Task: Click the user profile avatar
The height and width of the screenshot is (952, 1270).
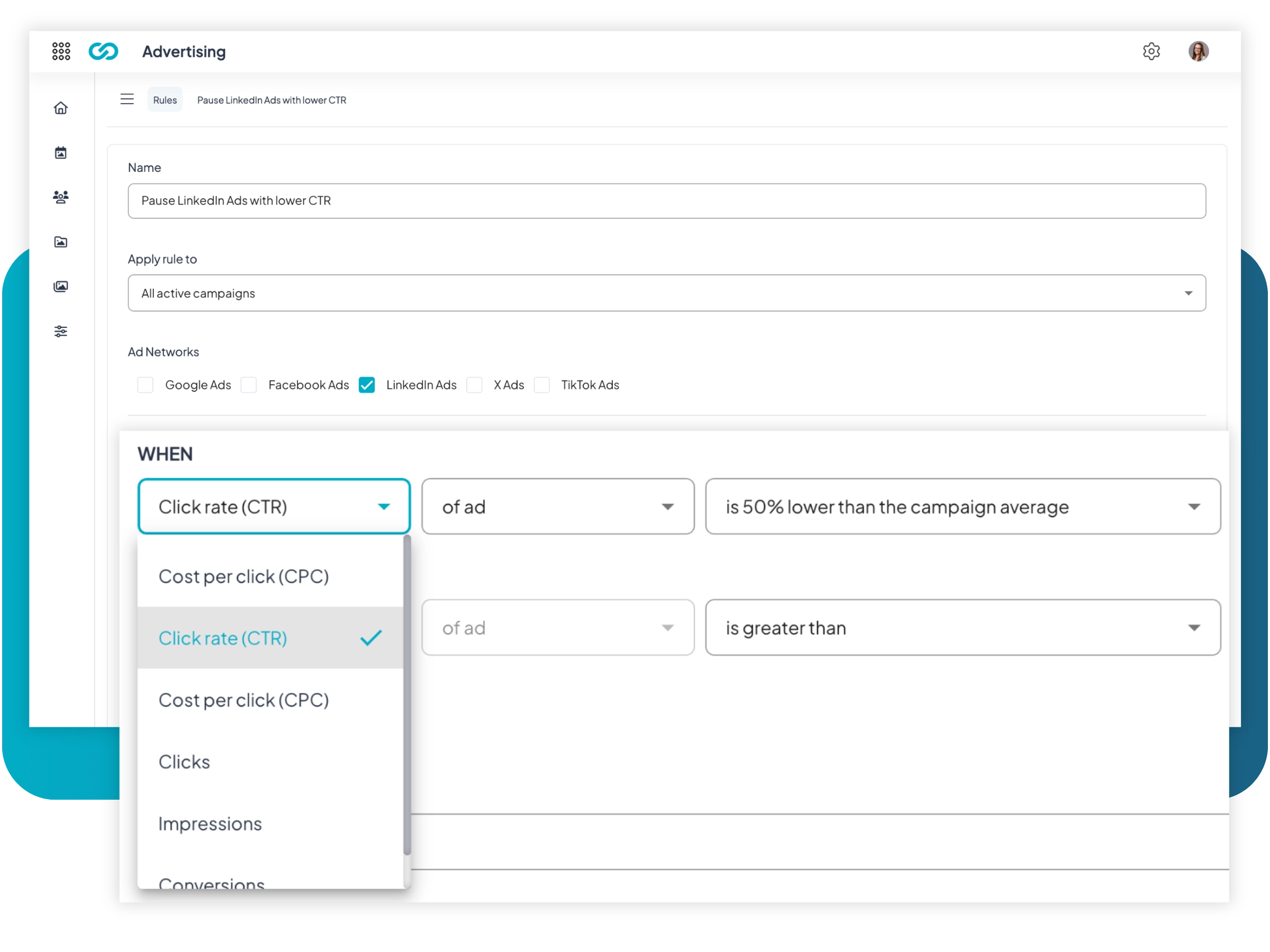Action: tap(1198, 51)
